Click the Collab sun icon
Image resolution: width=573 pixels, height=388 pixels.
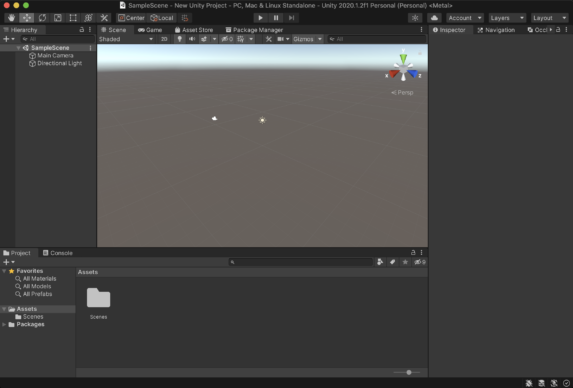tap(415, 18)
